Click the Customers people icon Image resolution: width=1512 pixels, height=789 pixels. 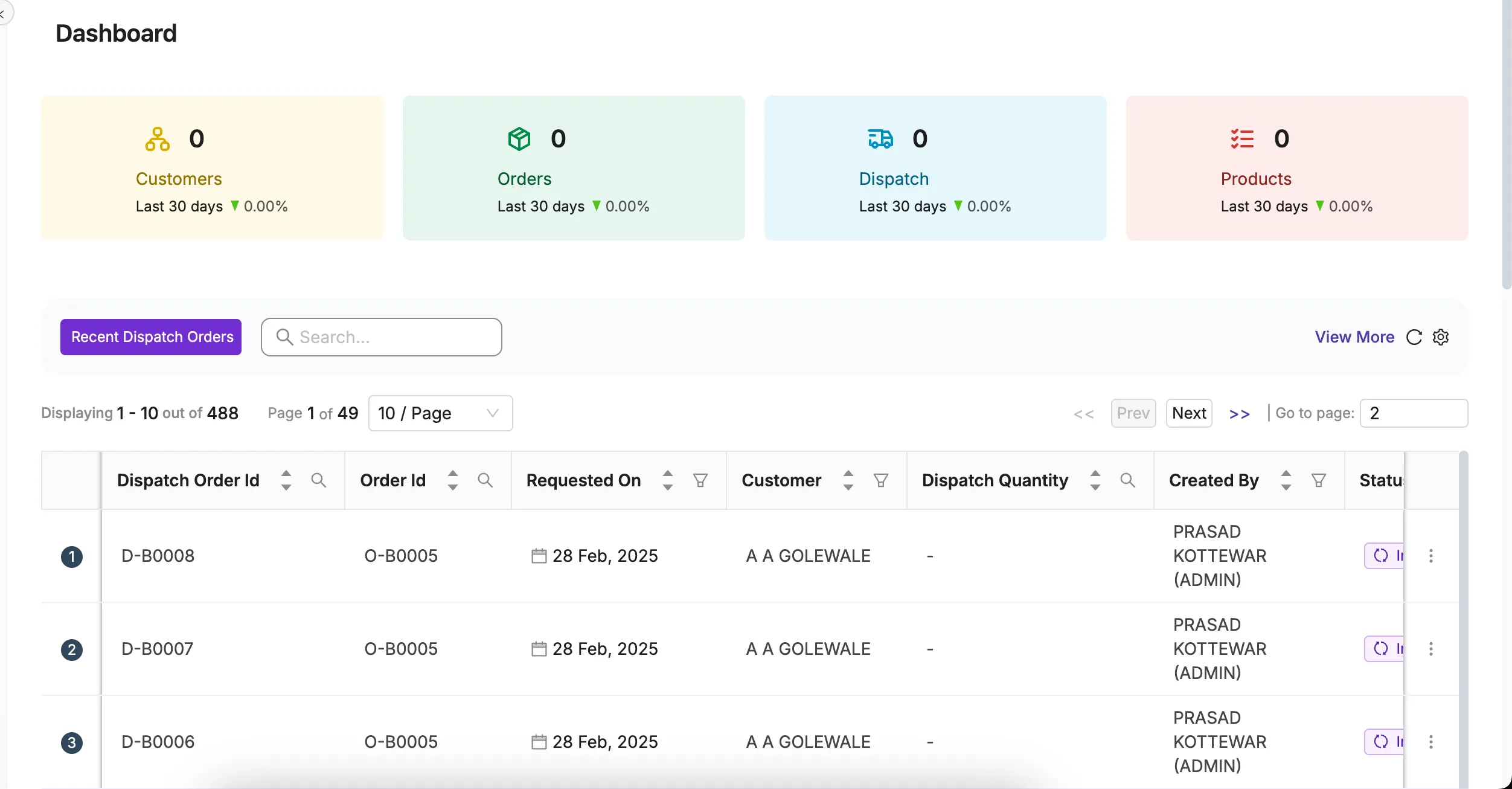[x=157, y=138]
